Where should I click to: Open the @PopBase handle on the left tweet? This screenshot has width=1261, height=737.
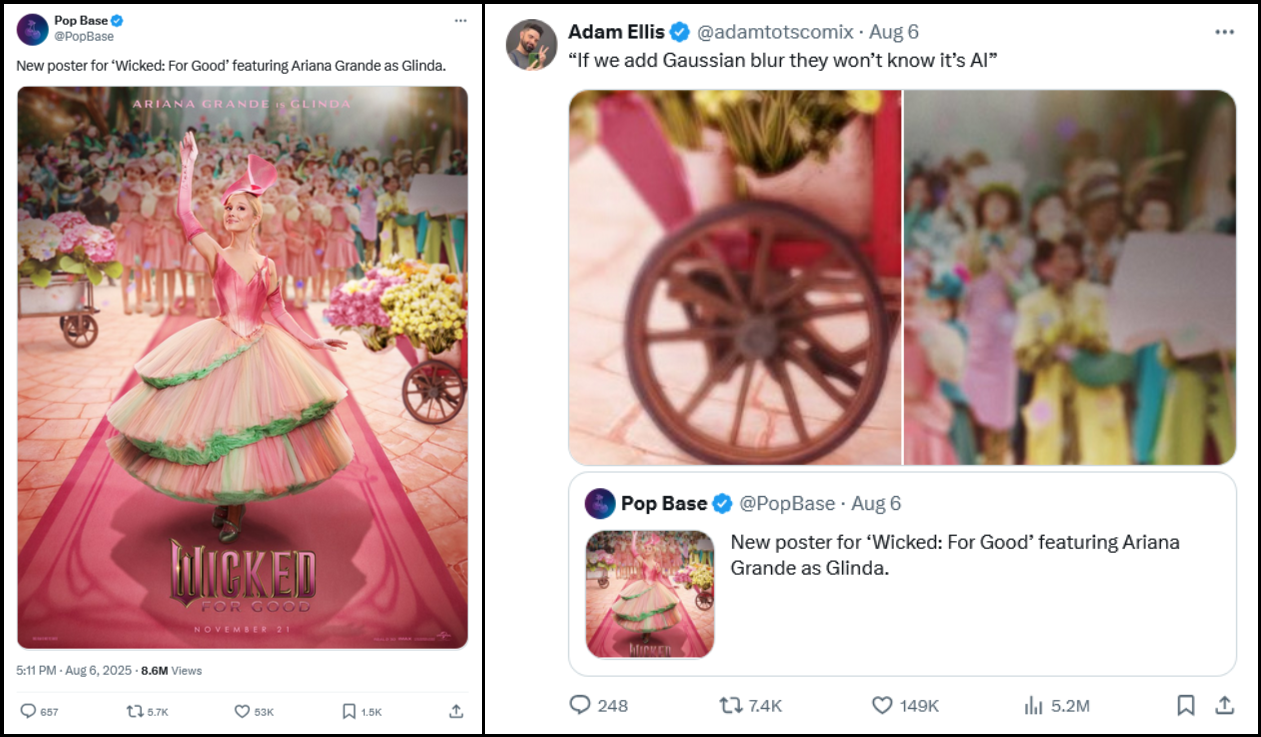[x=84, y=37]
